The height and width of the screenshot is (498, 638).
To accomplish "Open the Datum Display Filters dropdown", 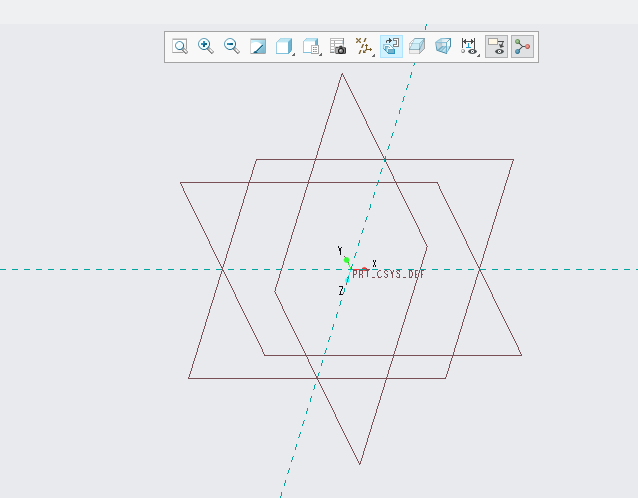I will [364, 46].
